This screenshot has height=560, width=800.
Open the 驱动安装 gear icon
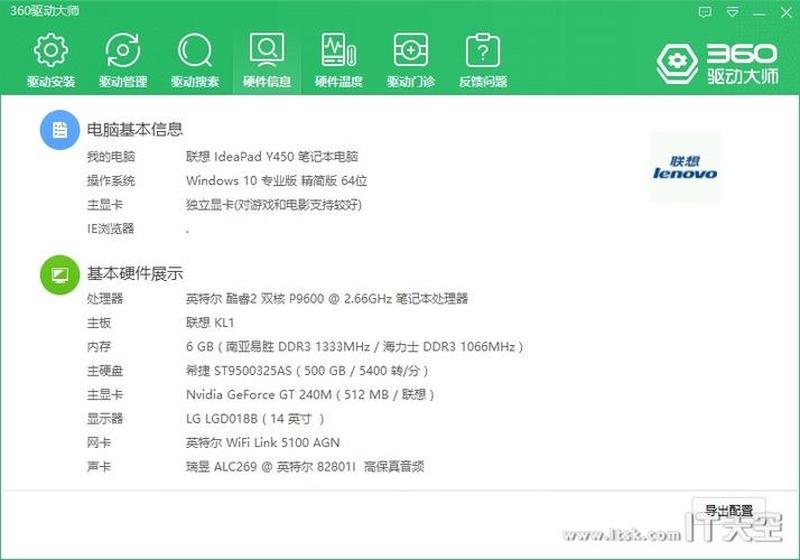point(51,50)
